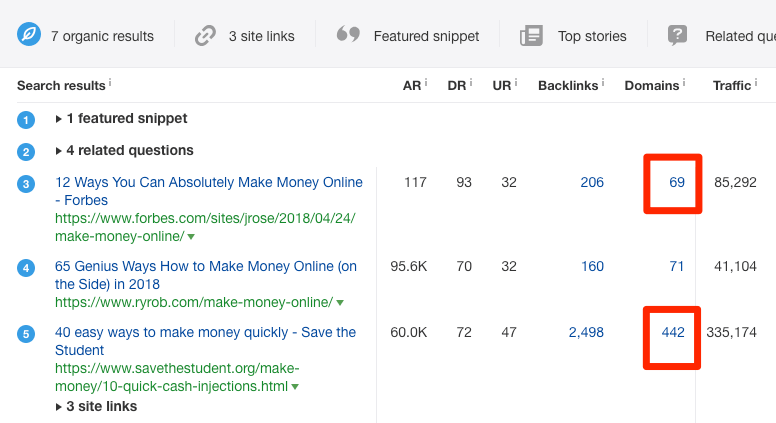Open the 12 Ways Forbes article link

tap(208, 191)
